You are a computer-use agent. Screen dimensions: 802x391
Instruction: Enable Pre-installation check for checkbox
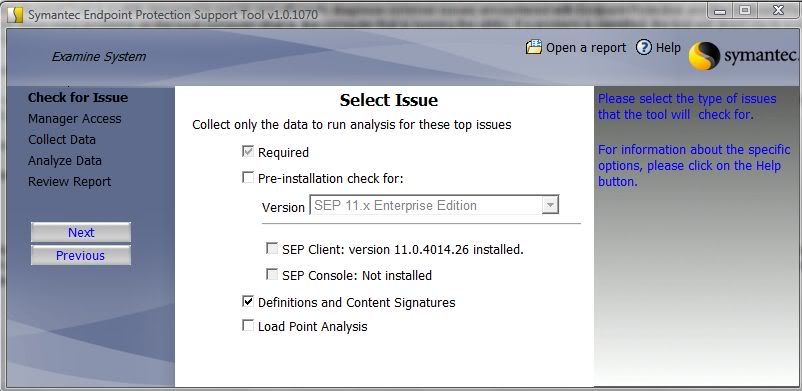click(248, 178)
